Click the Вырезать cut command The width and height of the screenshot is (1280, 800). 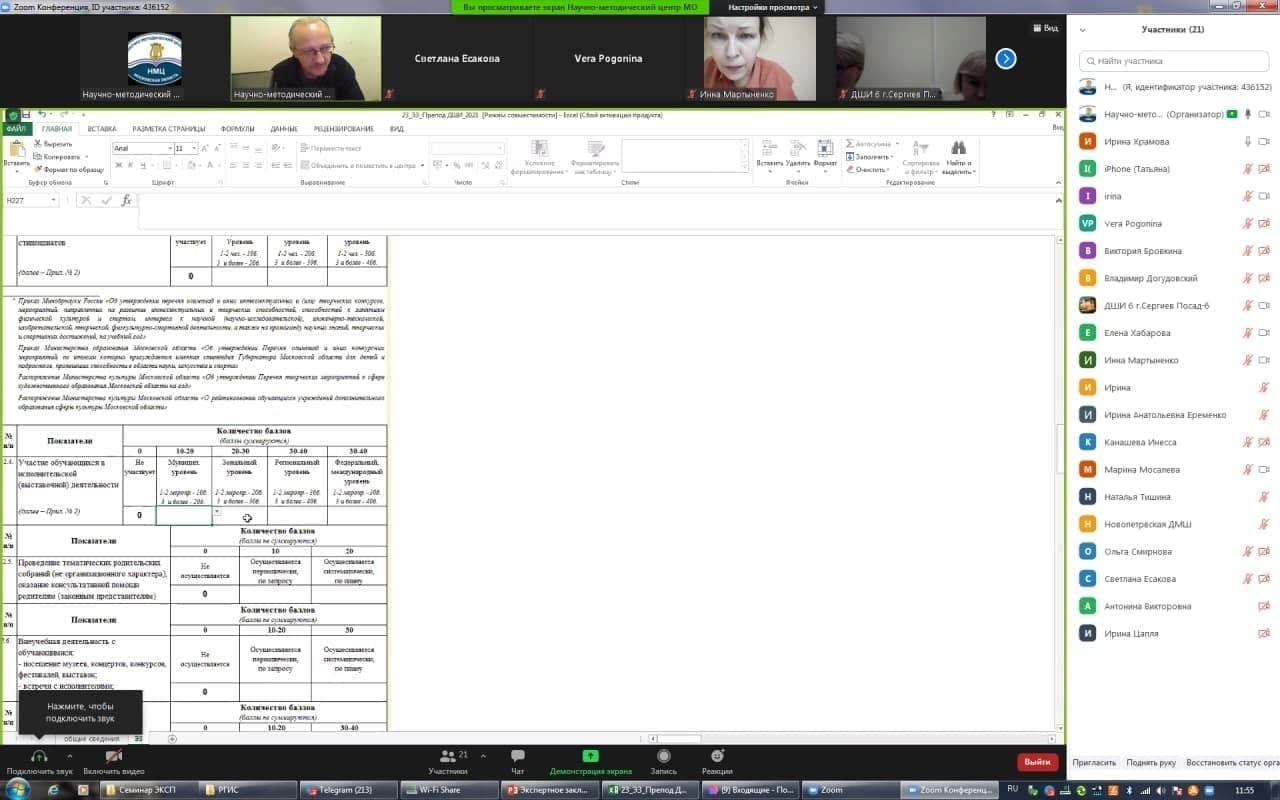(x=53, y=145)
